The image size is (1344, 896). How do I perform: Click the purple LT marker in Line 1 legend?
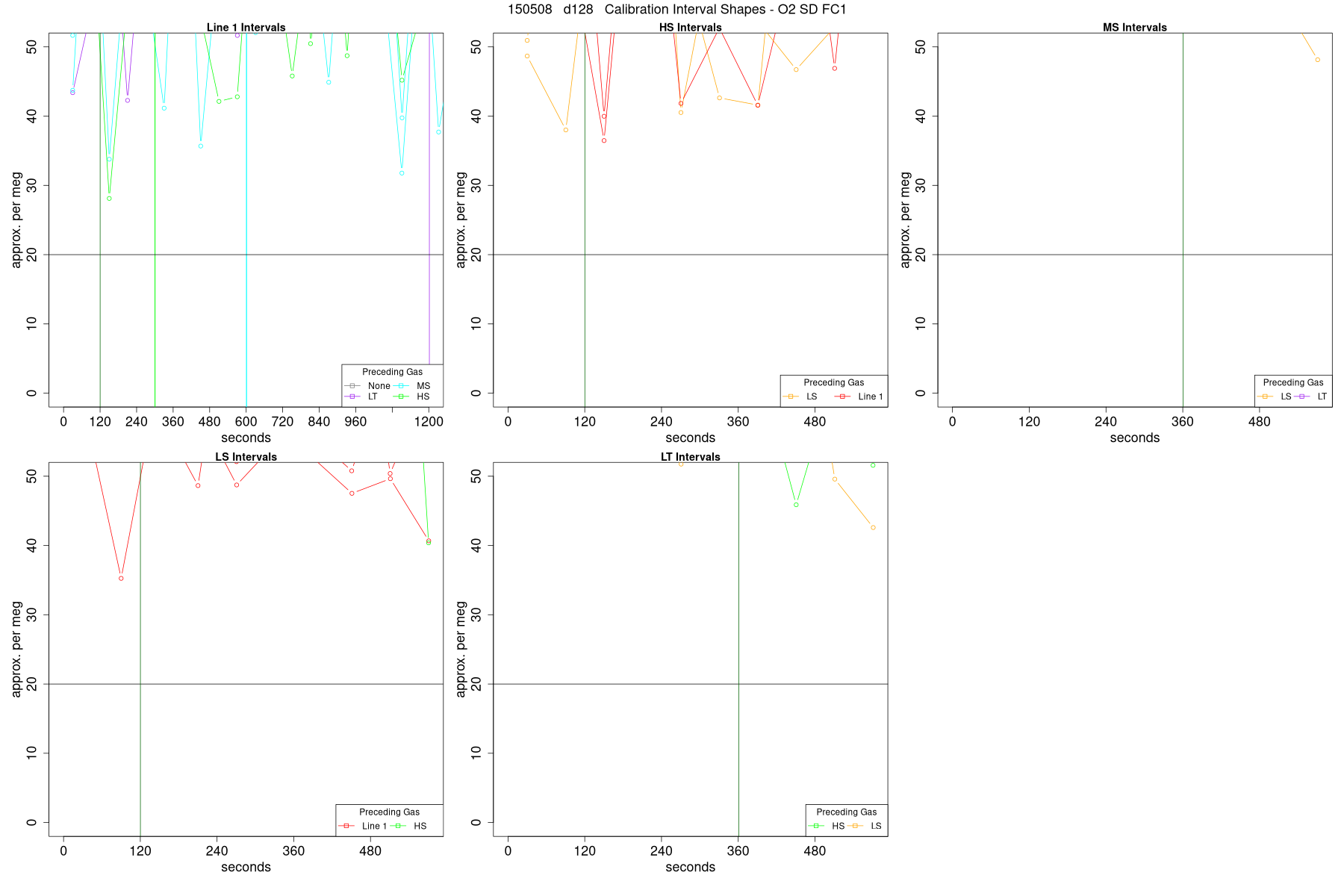pyautogui.click(x=352, y=396)
